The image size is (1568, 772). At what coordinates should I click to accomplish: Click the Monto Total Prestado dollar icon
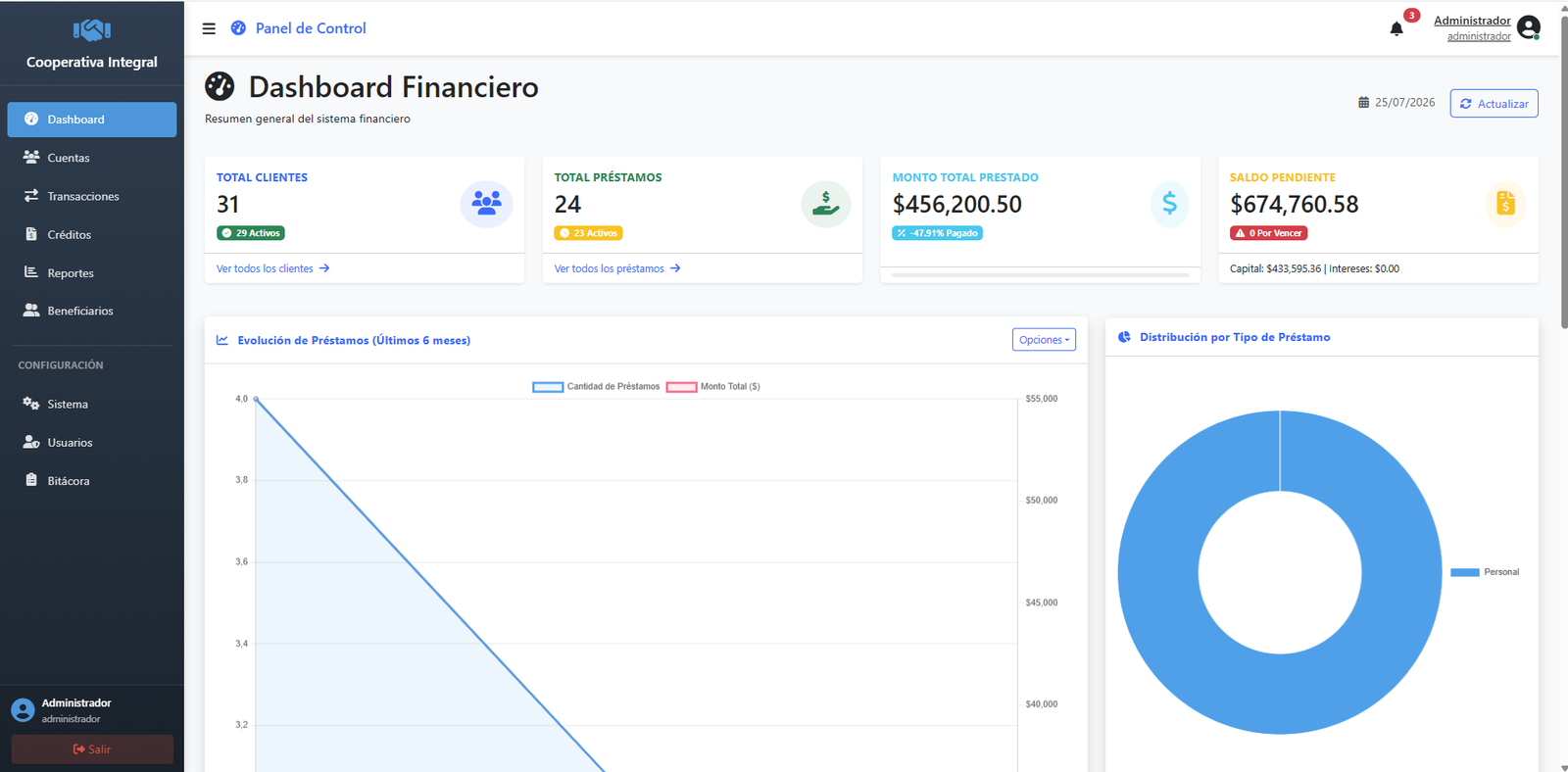tap(1169, 204)
